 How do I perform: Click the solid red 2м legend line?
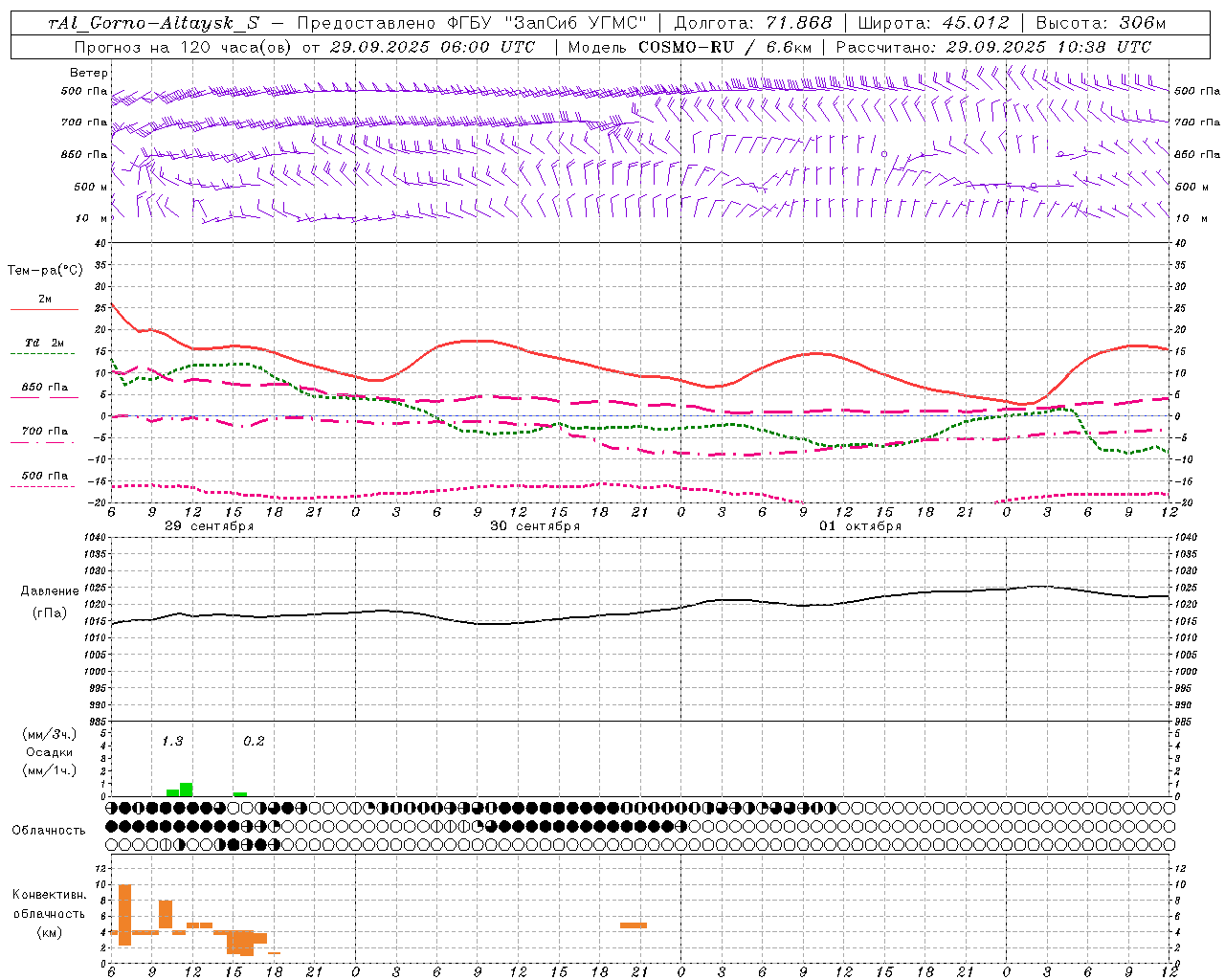(45, 310)
